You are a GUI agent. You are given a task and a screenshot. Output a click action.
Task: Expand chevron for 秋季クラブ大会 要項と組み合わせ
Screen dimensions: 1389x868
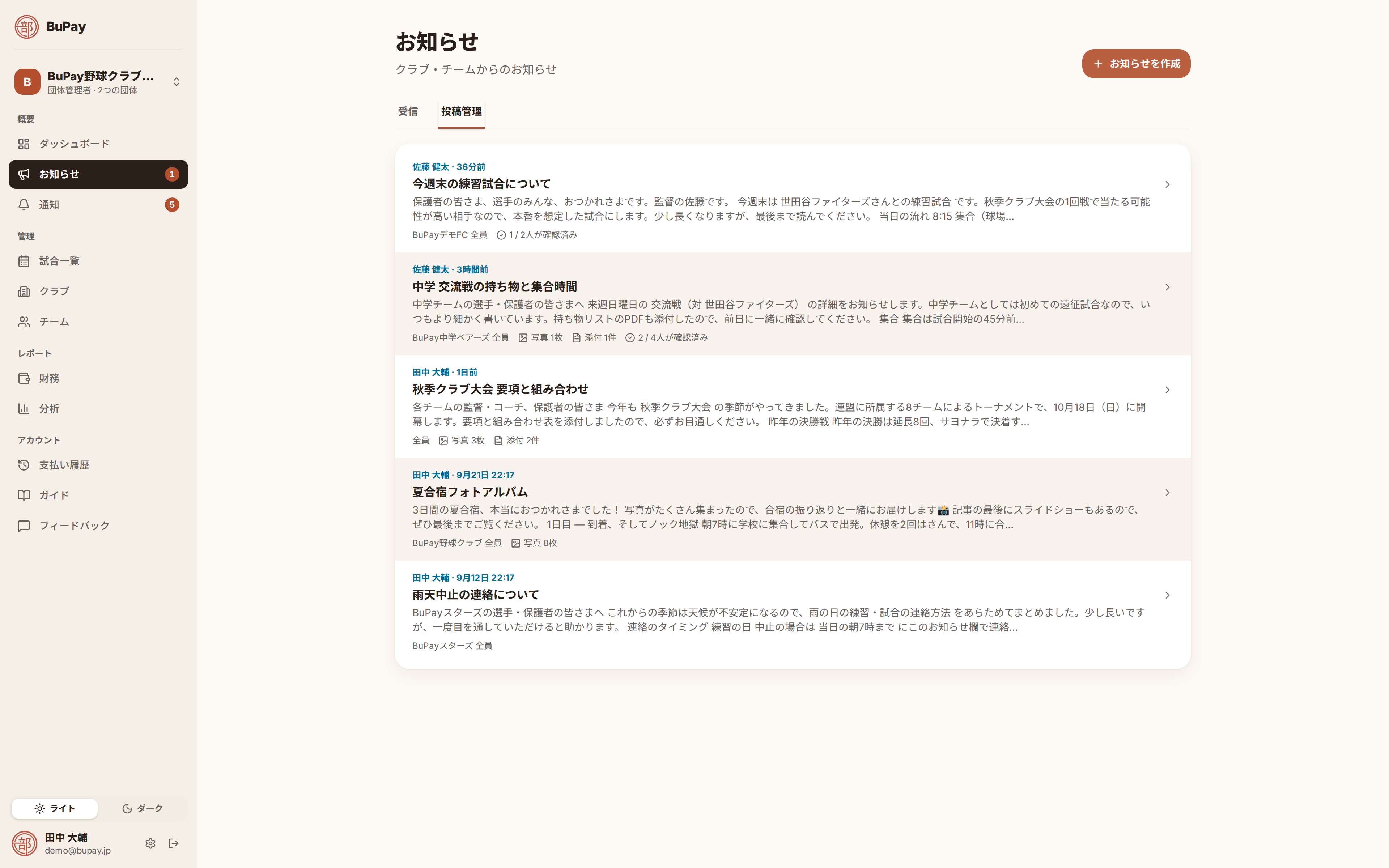point(1168,390)
